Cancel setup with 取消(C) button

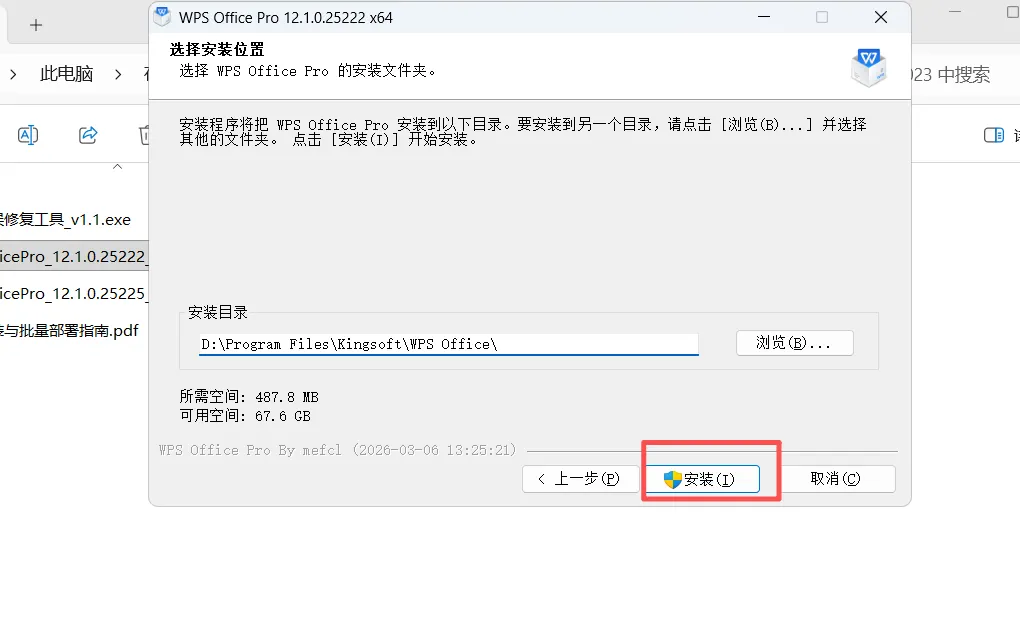pyautogui.click(x=835, y=479)
